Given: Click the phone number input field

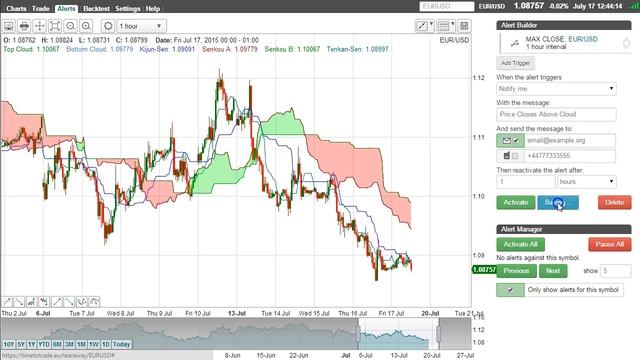Looking at the screenshot, I should coord(570,156).
